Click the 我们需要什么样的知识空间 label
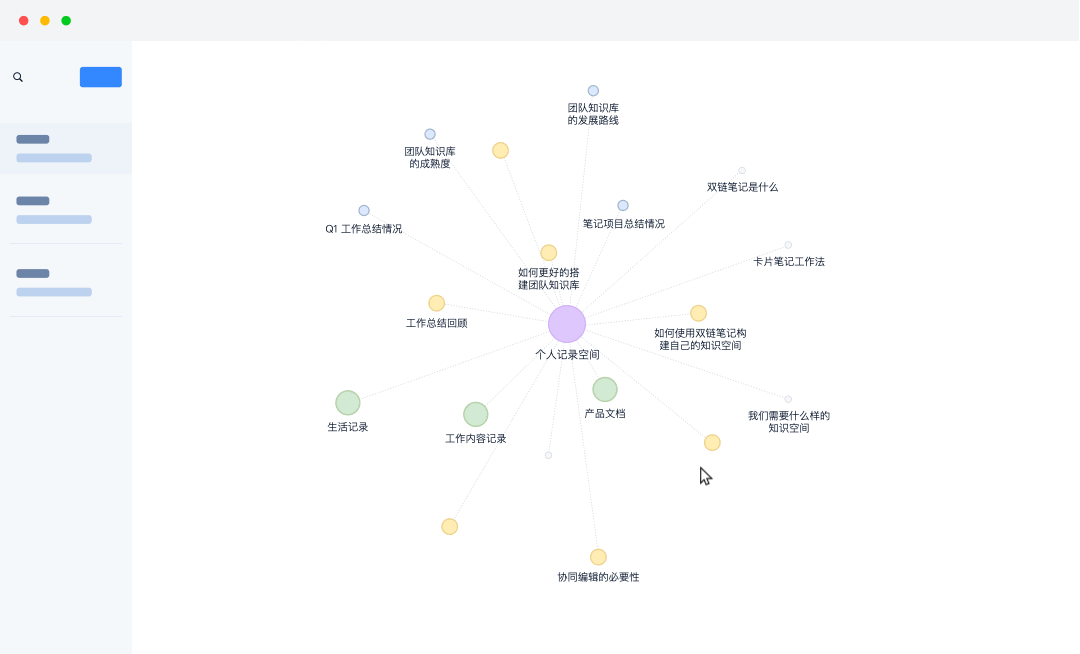The height and width of the screenshot is (654, 1080). click(x=789, y=422)
